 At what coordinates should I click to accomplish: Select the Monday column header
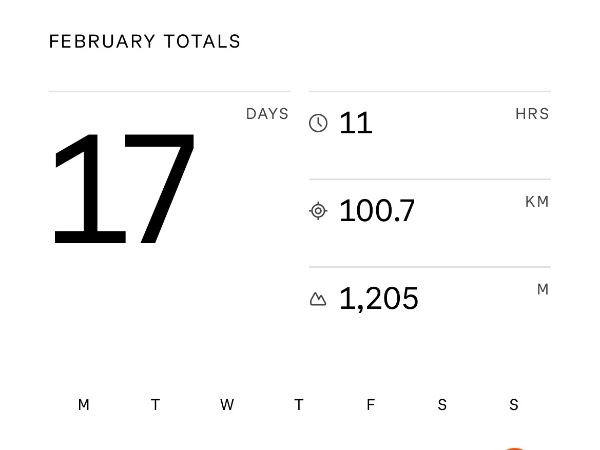click(84, 405)
